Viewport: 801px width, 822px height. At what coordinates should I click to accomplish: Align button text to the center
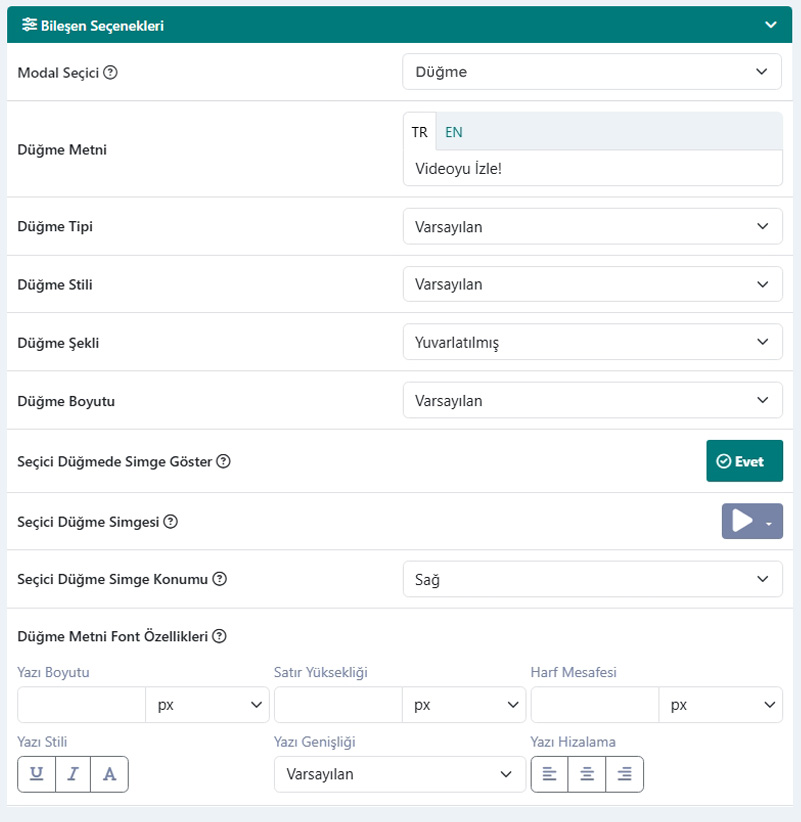(x=587, y=774)
